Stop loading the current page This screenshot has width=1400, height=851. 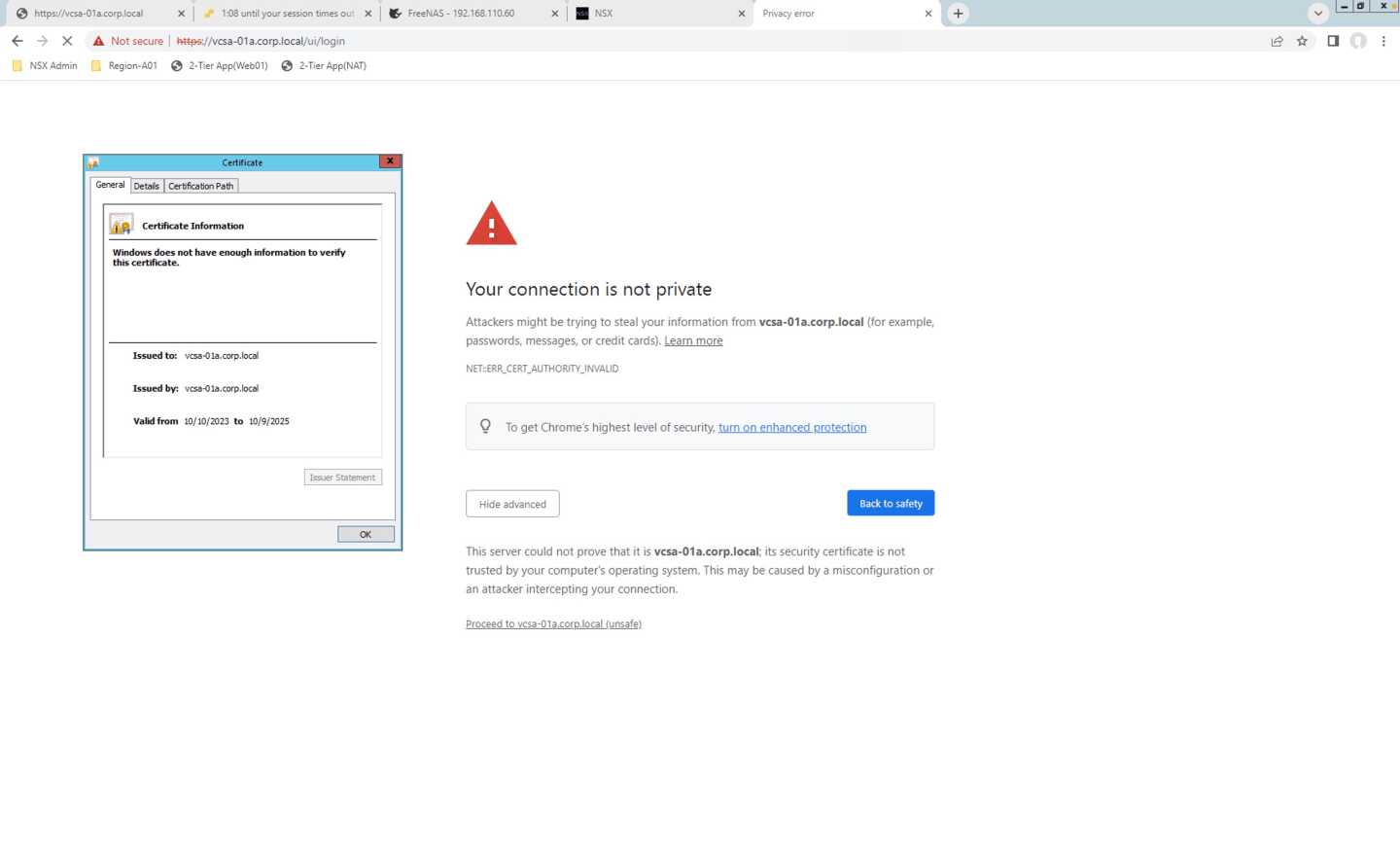click(67, 41)
